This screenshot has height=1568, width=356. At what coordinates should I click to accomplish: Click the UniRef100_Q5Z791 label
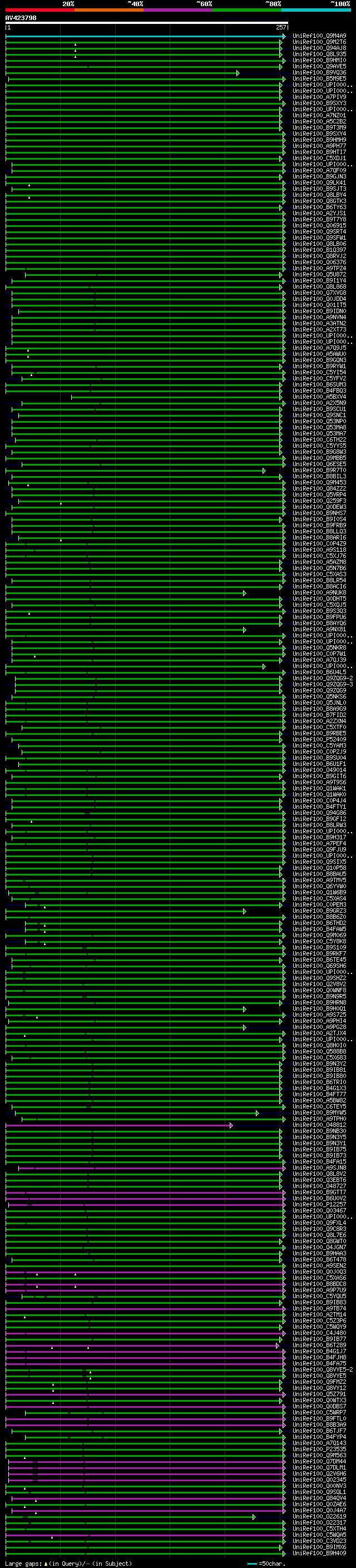click(319, 1394)
